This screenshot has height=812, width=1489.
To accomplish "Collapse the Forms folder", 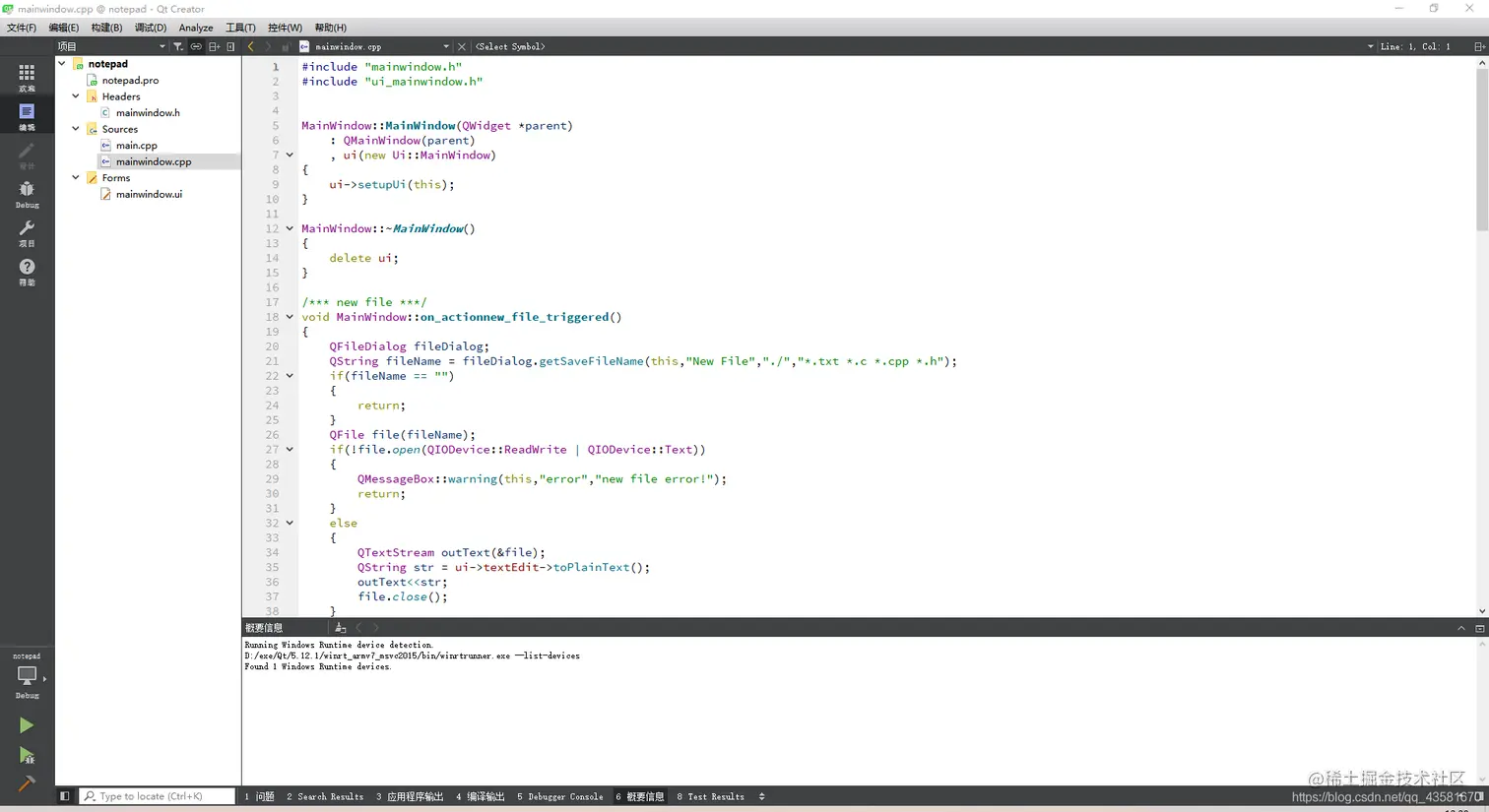I will (76, 178).
